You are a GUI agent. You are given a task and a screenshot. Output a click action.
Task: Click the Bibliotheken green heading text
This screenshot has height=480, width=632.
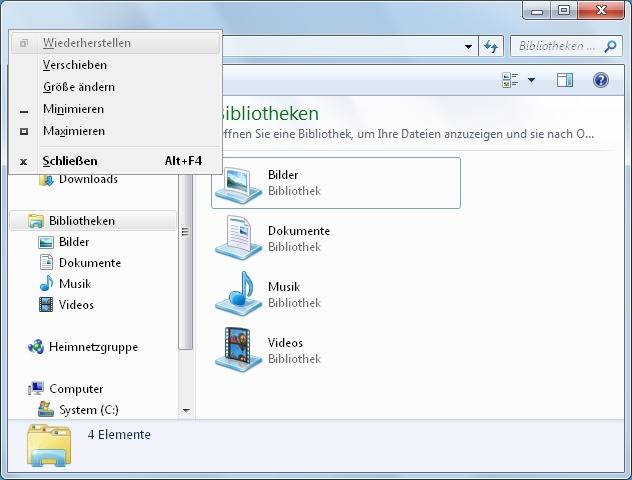(268, 114)
